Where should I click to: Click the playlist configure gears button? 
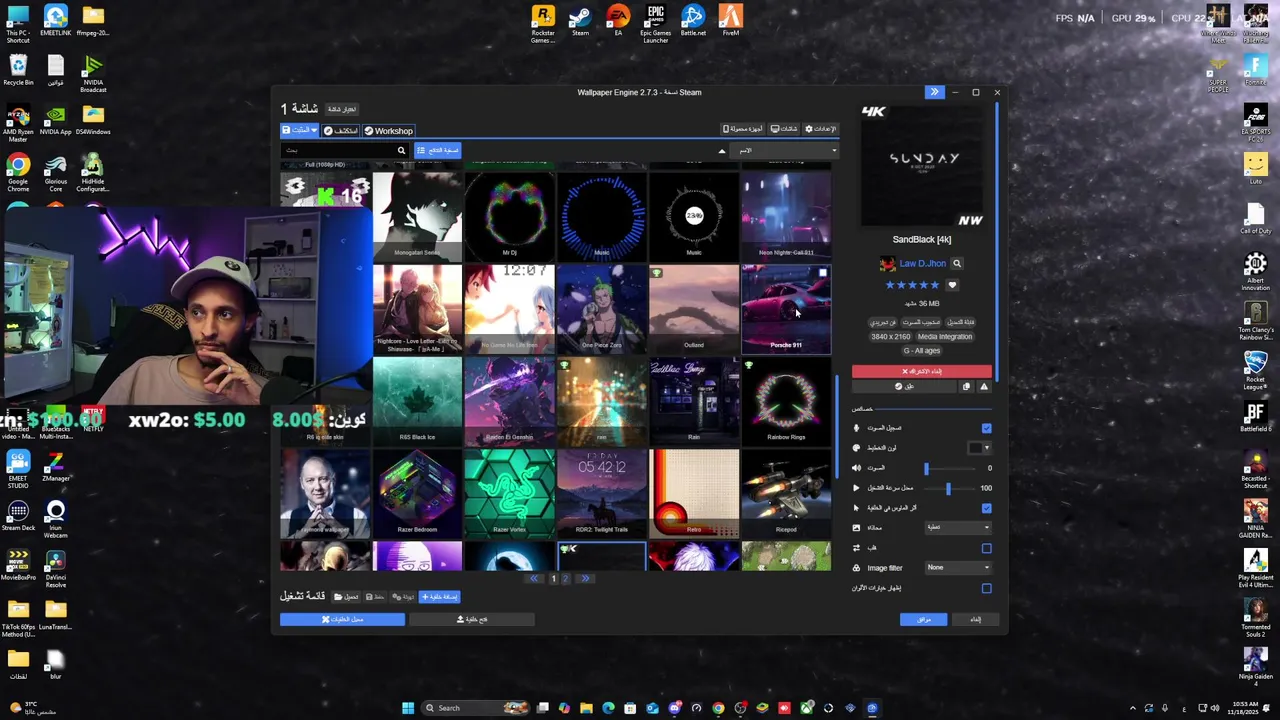403,597
